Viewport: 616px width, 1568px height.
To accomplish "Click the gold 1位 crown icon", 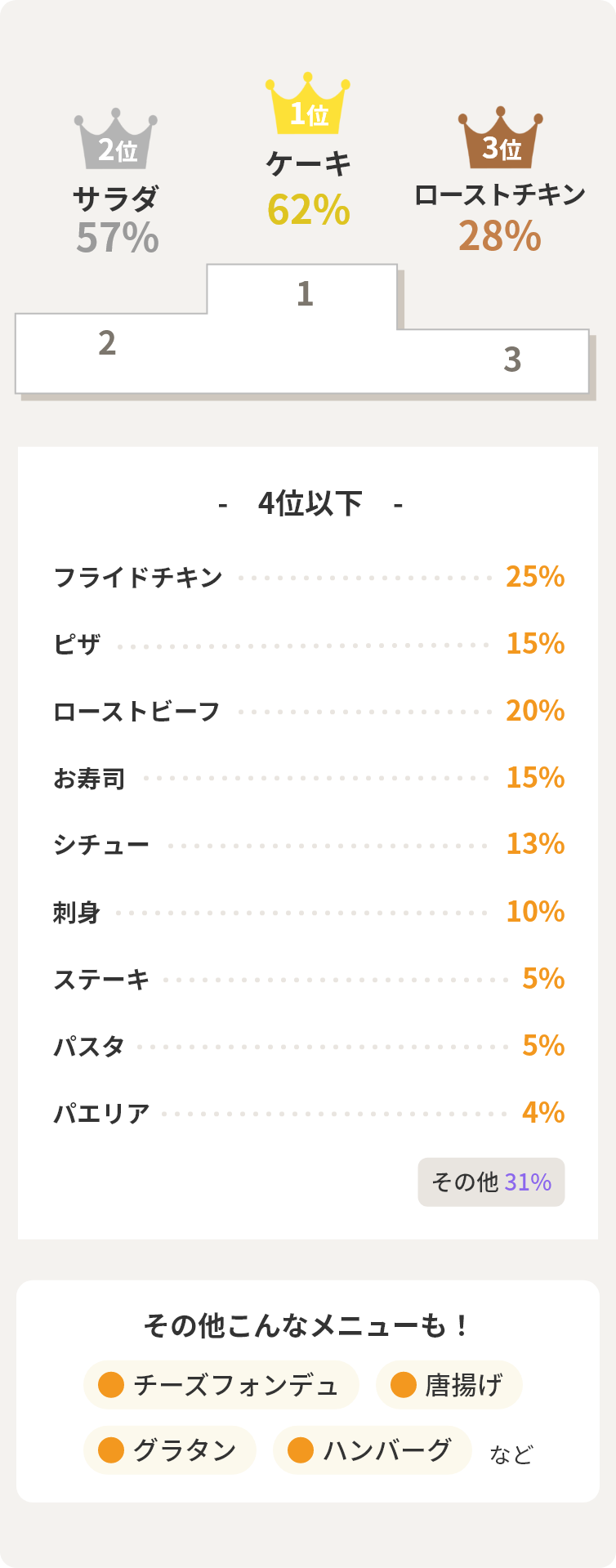I will point(308,105).
